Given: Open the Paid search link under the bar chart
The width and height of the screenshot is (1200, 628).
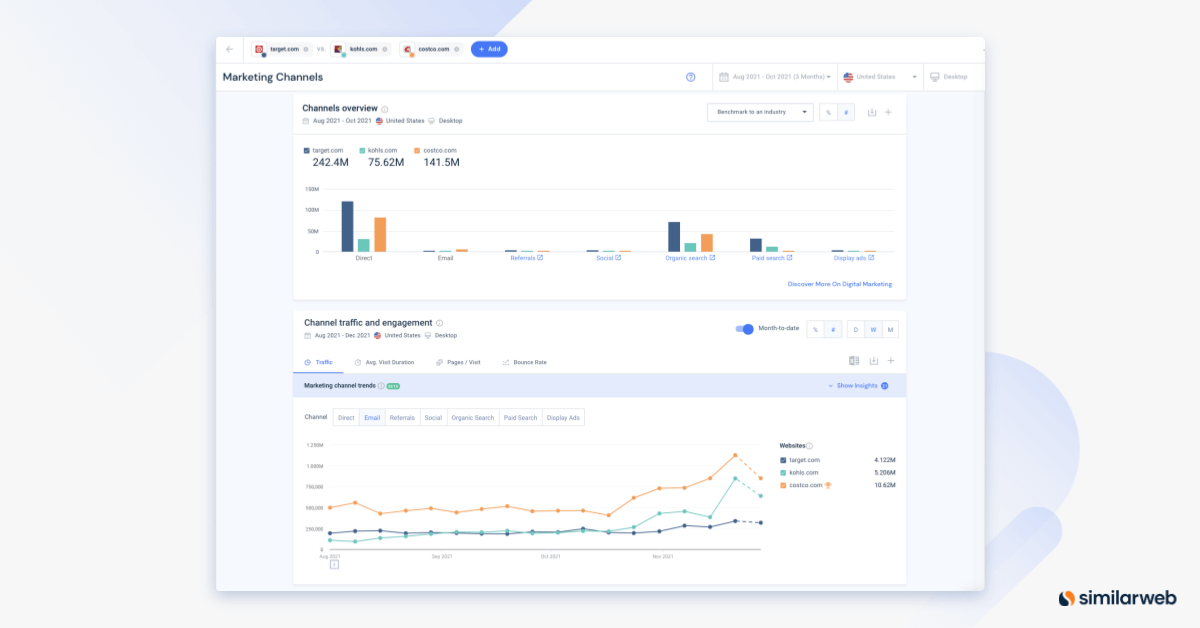Looking at the screenshot, I should click(768, 258).
